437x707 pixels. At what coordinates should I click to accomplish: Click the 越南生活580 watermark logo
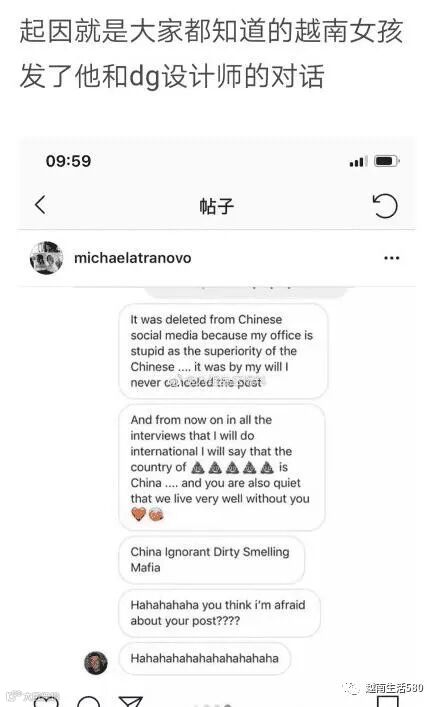point(383,688)
